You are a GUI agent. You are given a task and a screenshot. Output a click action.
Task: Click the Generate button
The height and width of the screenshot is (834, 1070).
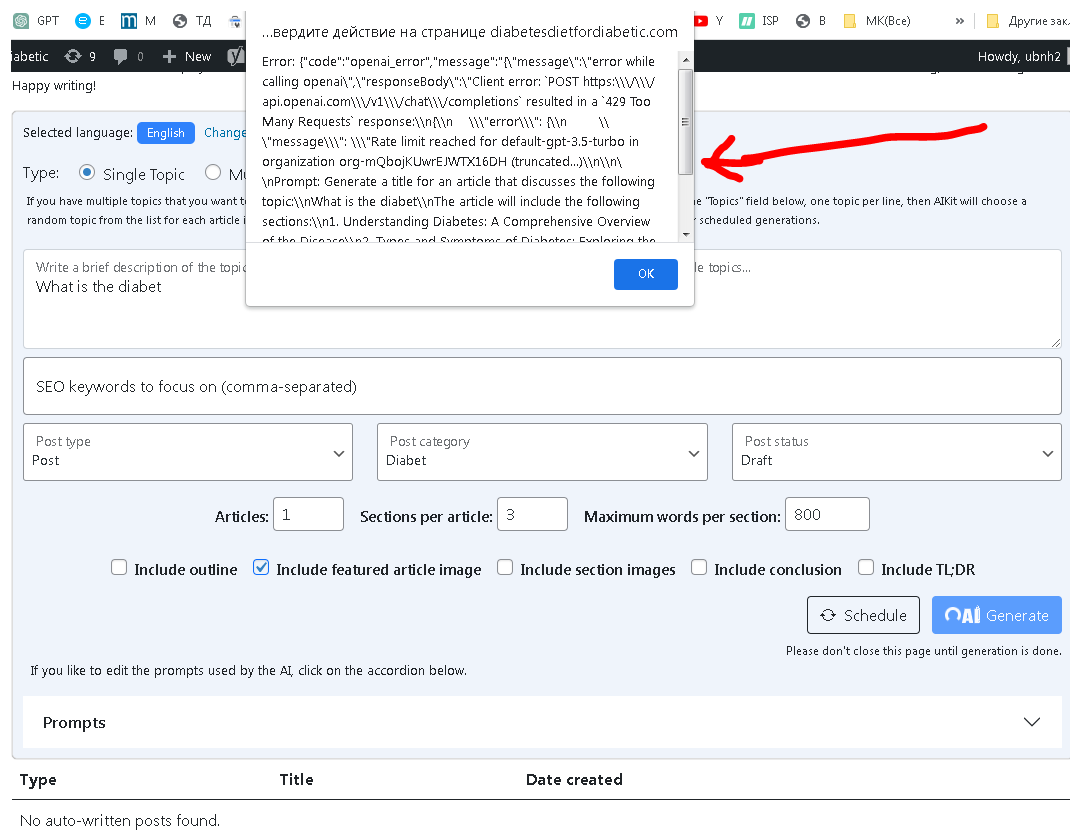pos(997,615)
